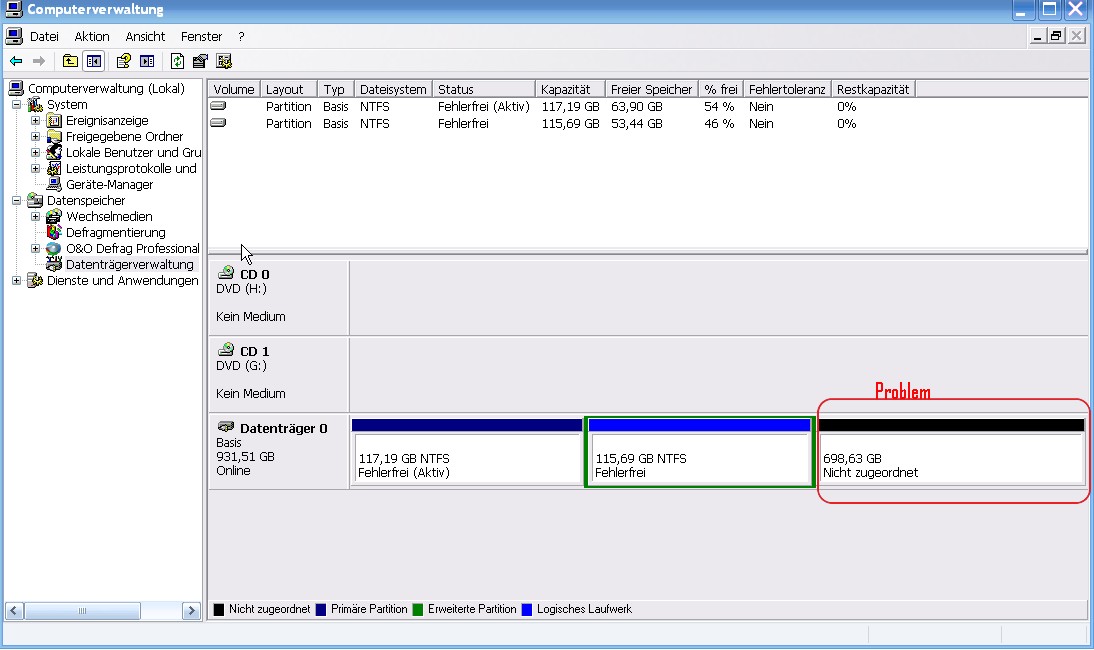The height and width of the screenshot is (650, 1094).
Task: Click the Defragmentierung icon
Action: pyautogui.click(x=54, y=233)
